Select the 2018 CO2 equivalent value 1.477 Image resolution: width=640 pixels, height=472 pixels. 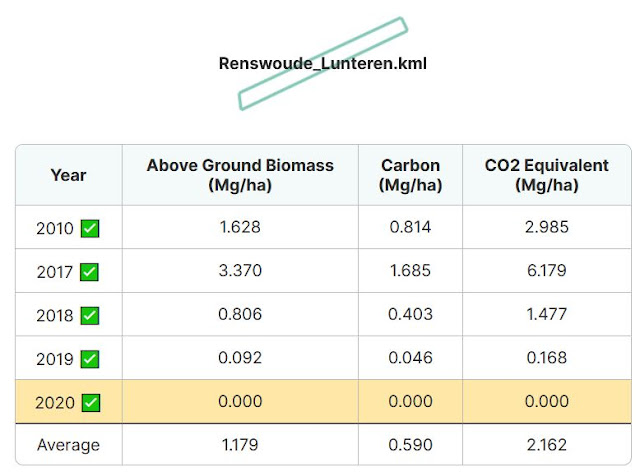pyautogui.click(x=547, y=314)
